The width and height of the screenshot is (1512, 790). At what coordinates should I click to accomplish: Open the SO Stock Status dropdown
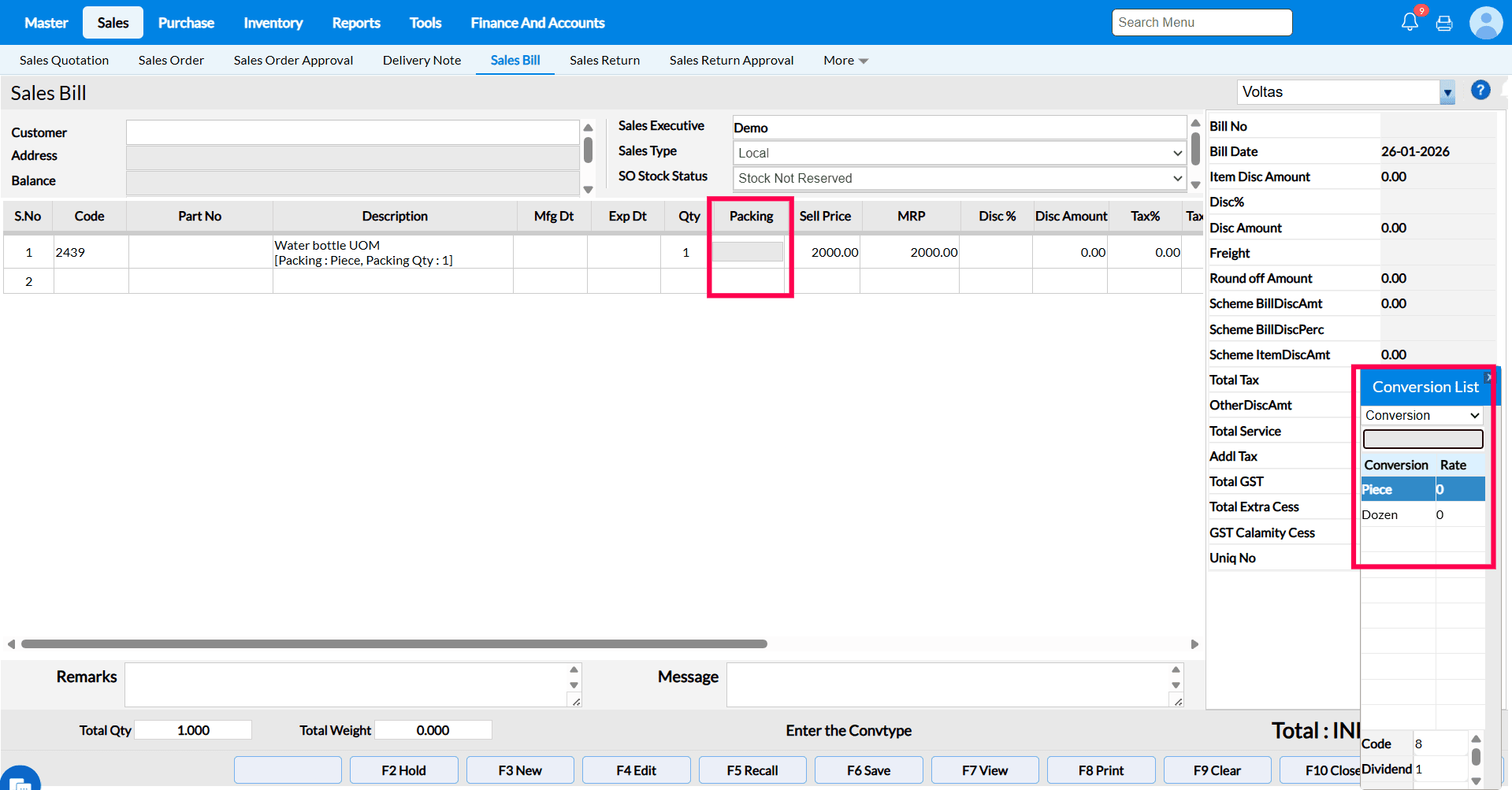click(x=959, y=178)
